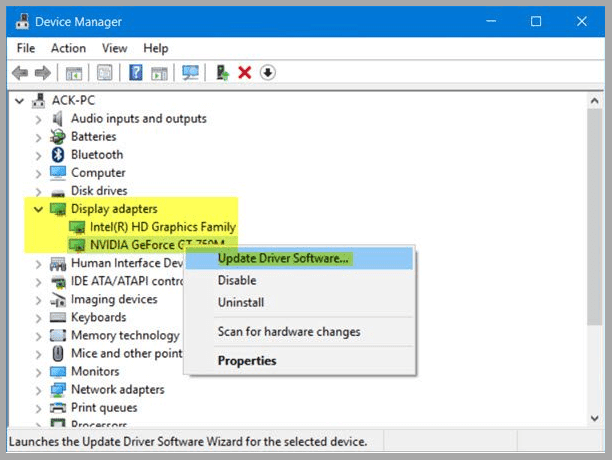The image size is (612, 460).
Task: Click the Audio inputs speaker icon
Action: (x=58, y=119)
